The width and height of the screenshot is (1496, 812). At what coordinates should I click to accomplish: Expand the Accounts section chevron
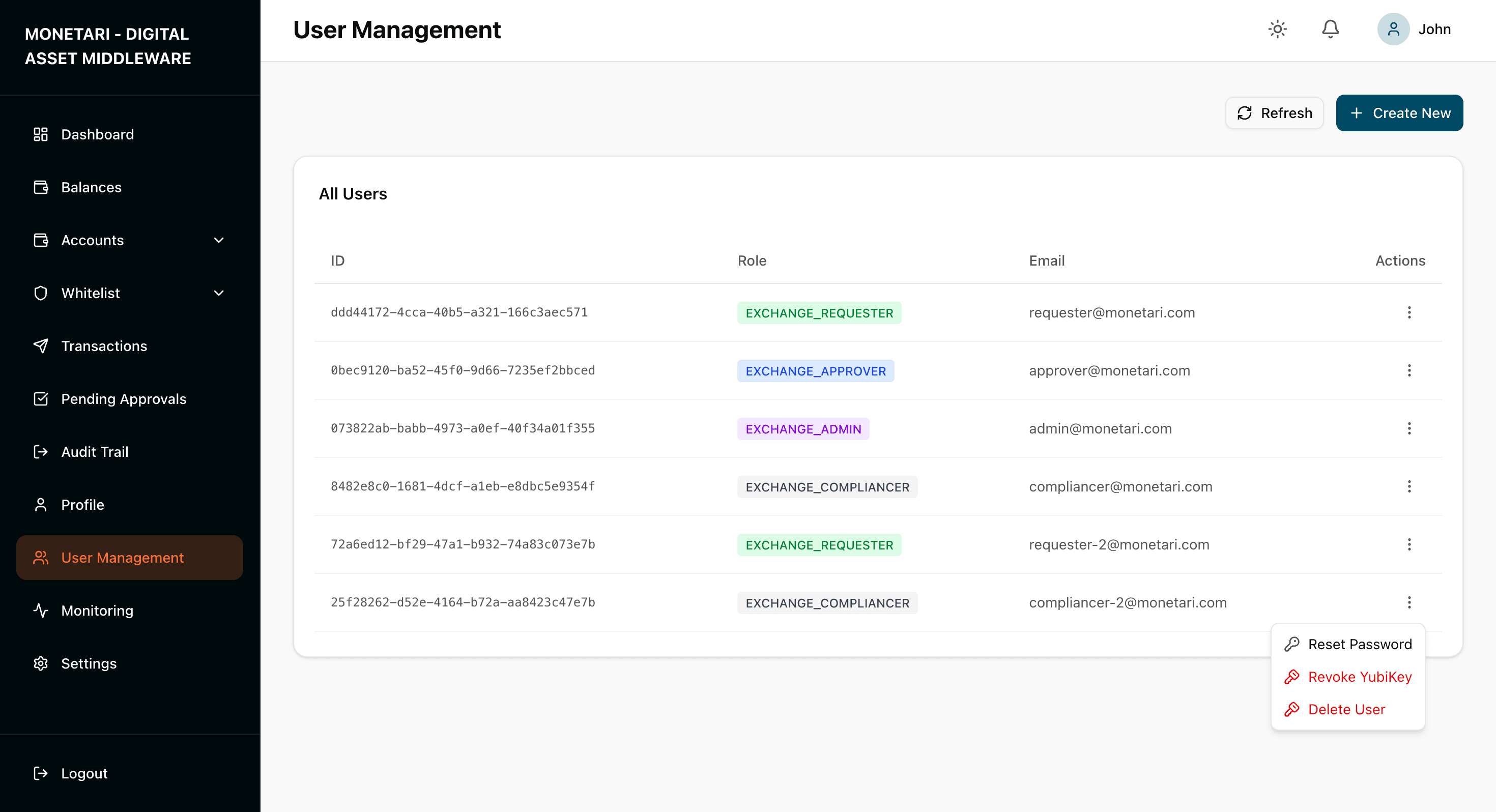pos(218,240)
